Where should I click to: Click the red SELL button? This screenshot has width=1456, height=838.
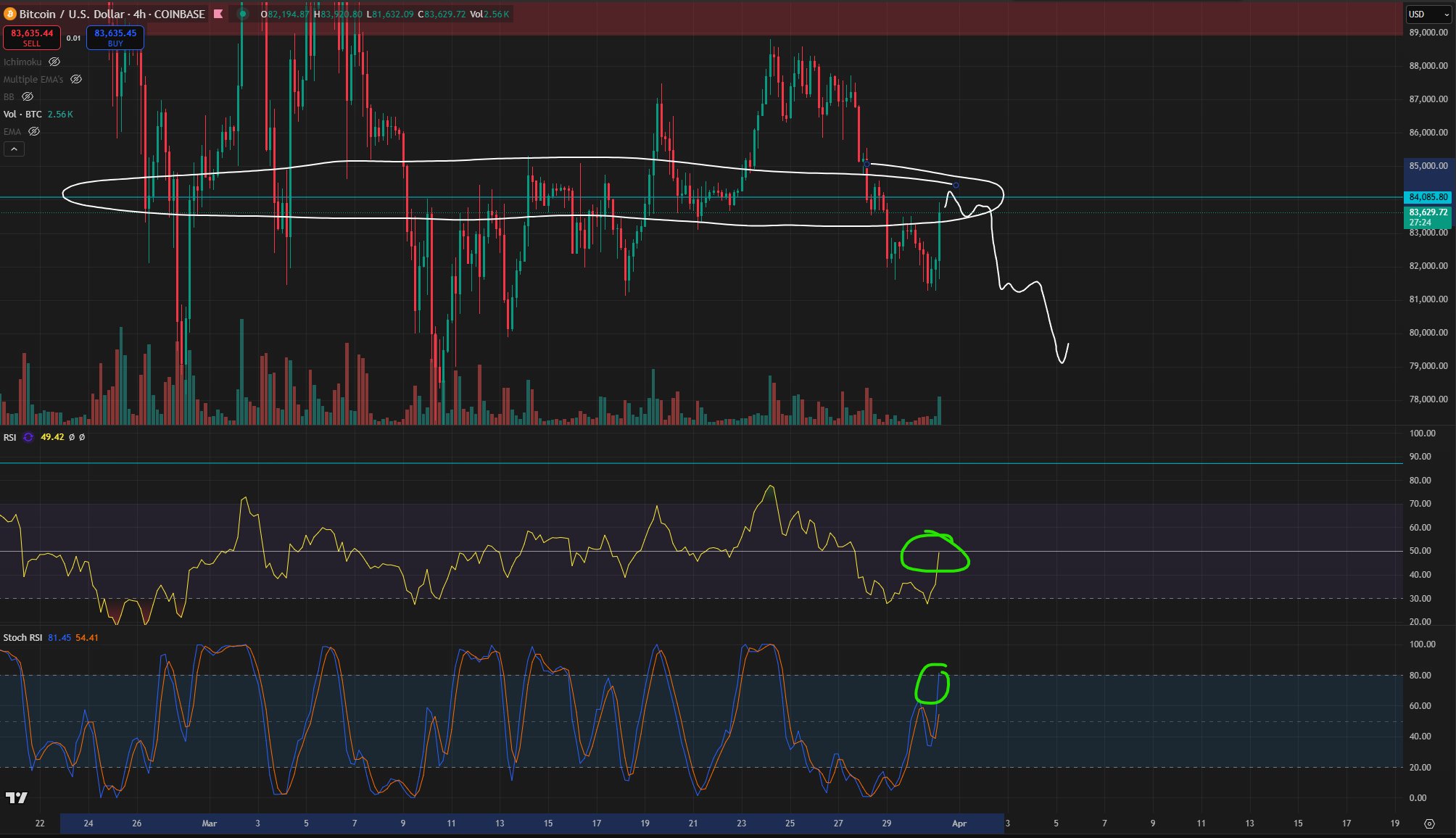click(32, 37)
